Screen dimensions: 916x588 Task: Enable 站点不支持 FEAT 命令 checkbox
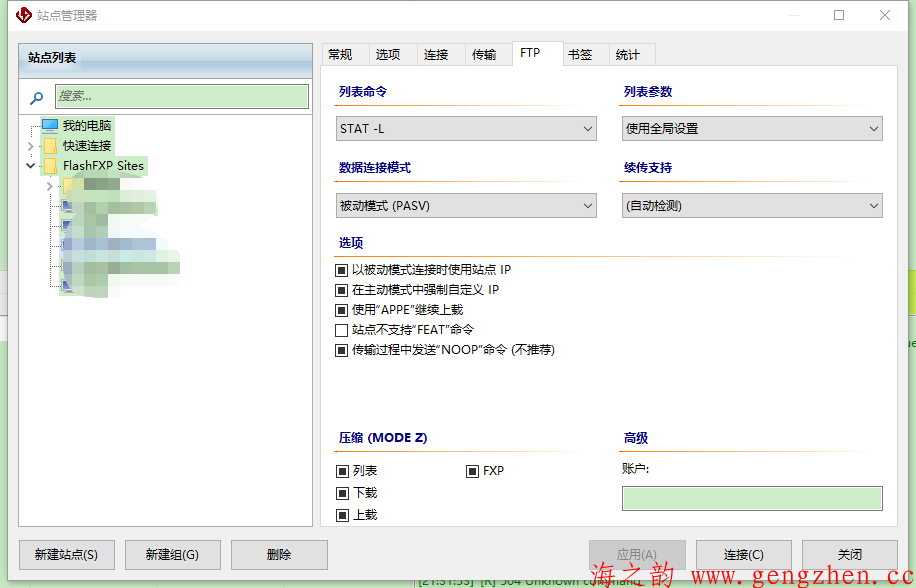coord(342,330)
